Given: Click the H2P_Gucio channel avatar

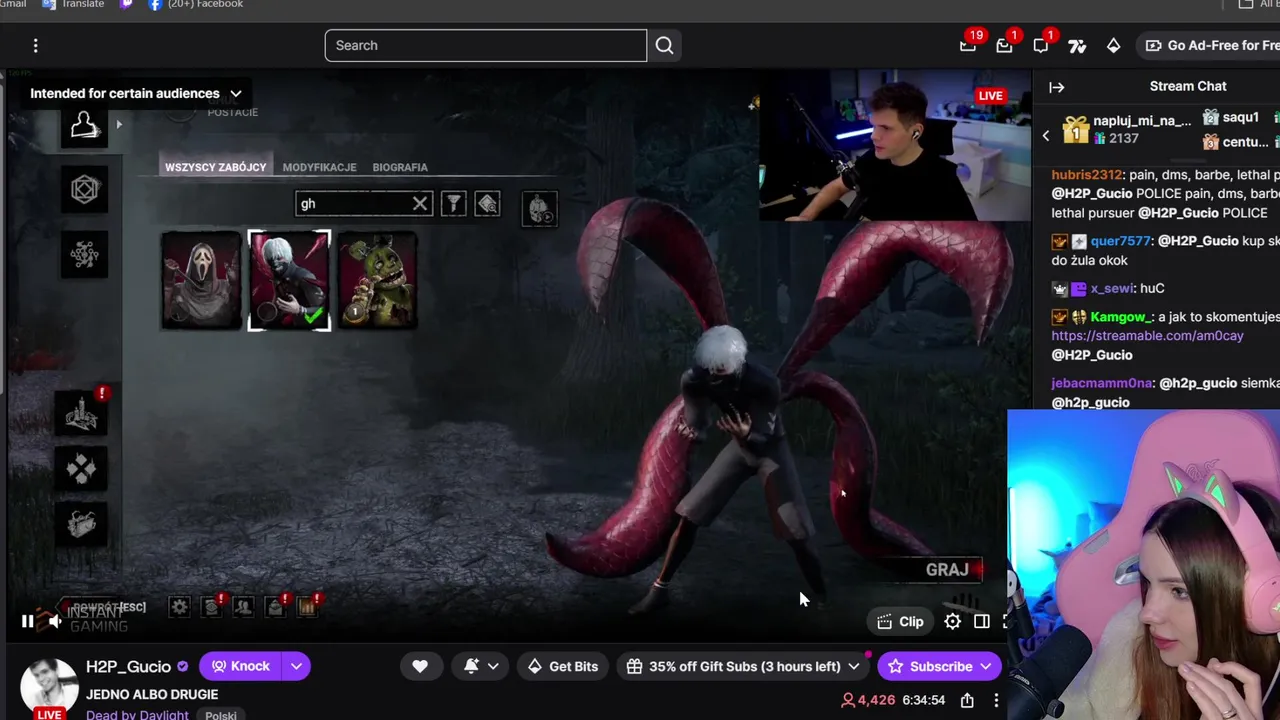Looking at the screenshot, I should 49,688.
